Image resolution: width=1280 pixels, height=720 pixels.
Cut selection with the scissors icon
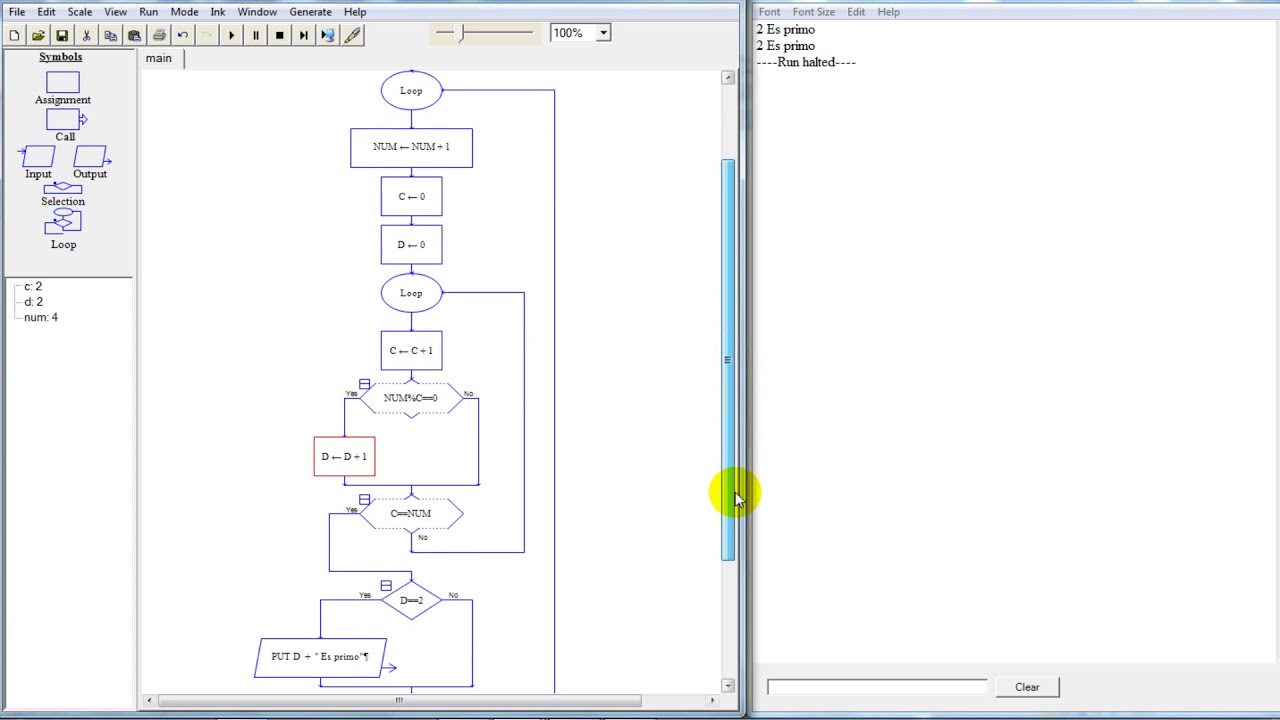point(86,35)
